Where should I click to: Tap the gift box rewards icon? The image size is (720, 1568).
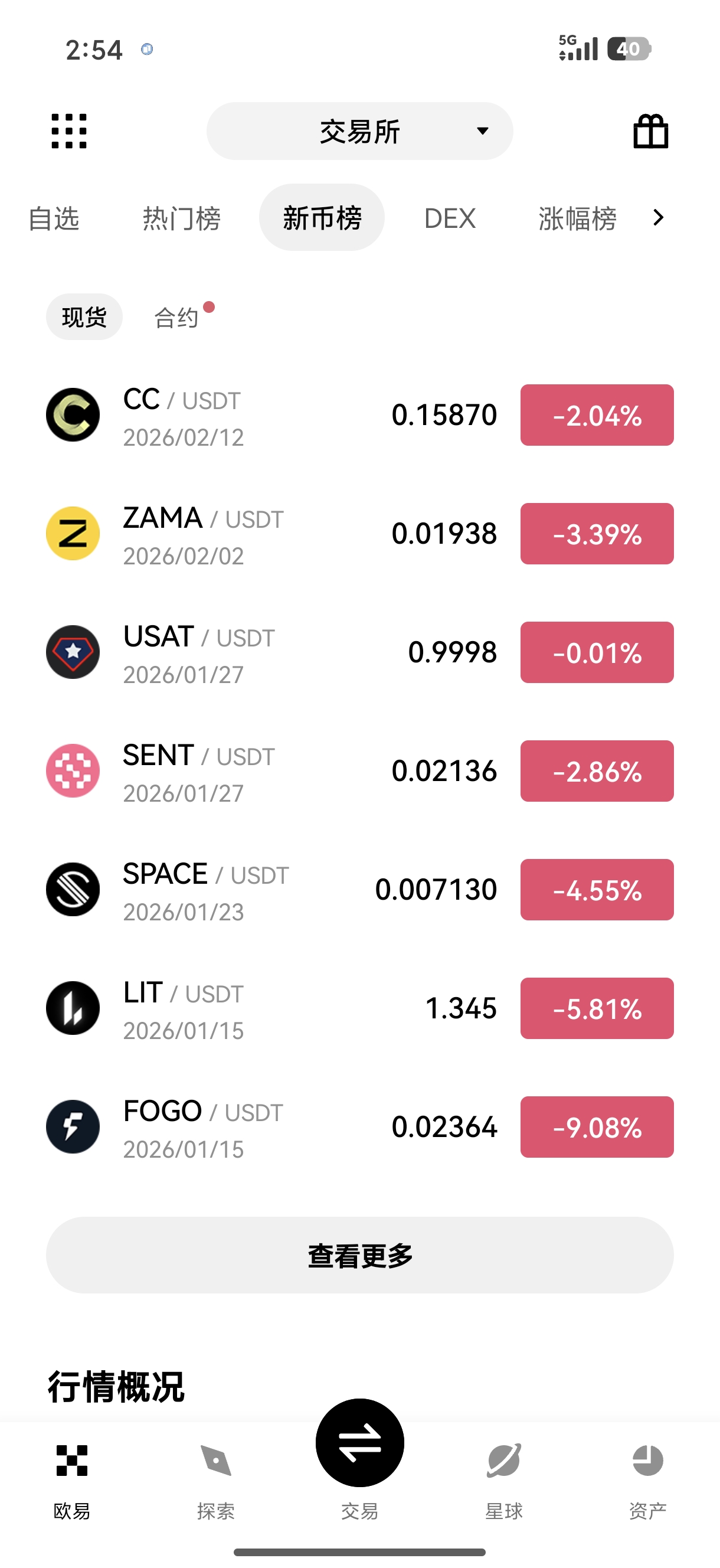650,131
